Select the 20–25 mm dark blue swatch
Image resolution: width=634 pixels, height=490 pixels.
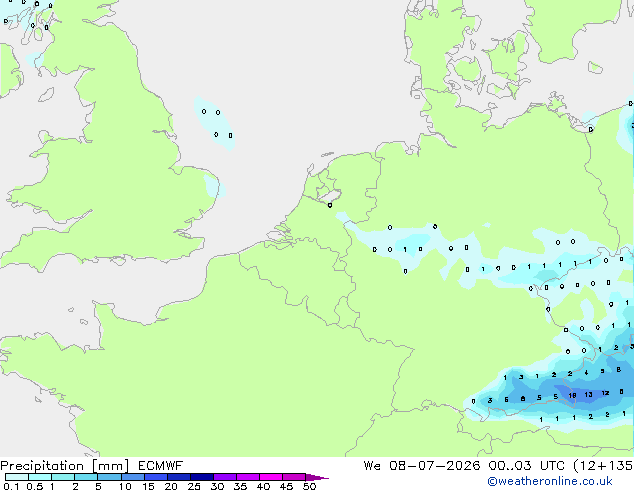(x=179, y=477)
